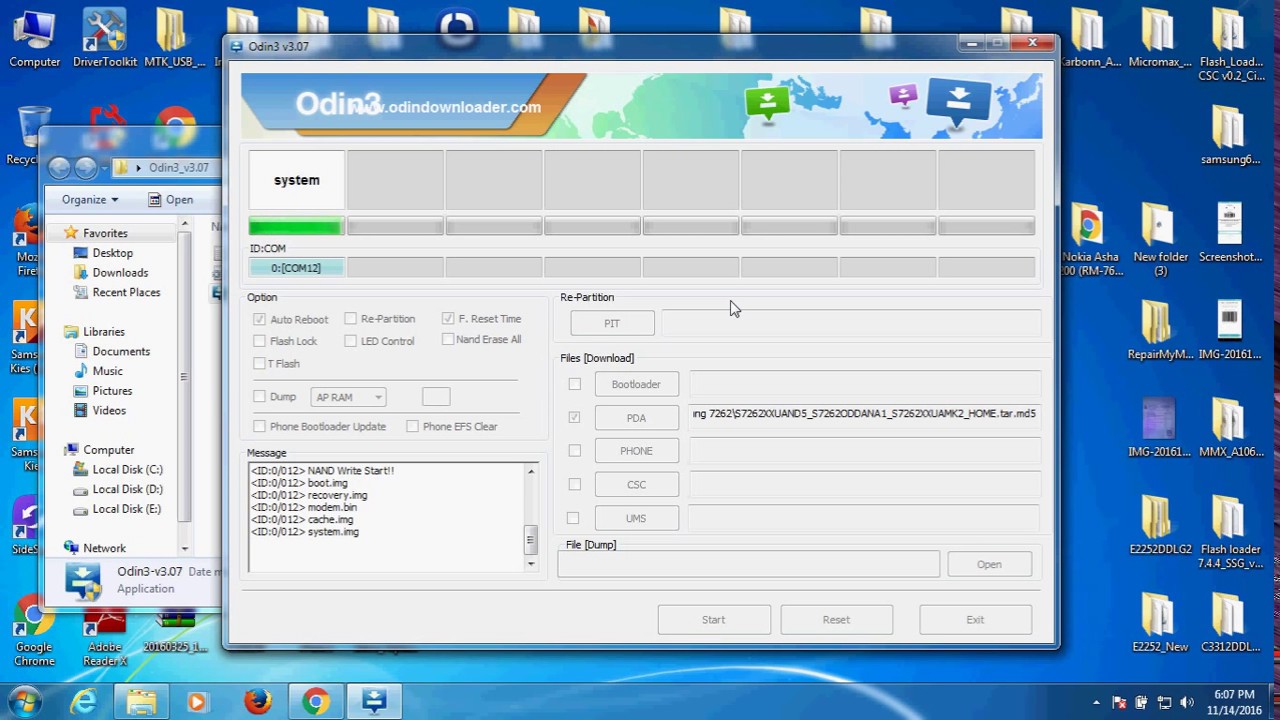Click Windows Start orb
The image size is (1280, 720).
pyautogui.click(x=26, y=702)
